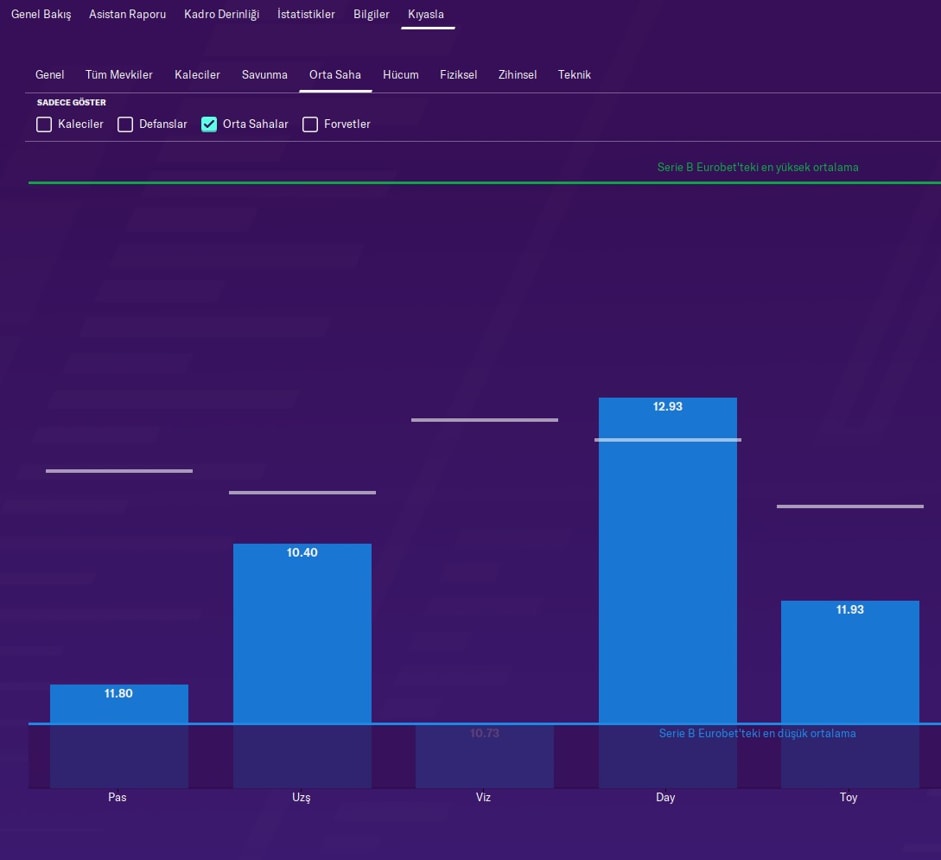
Task: Click the Day bar showing 12.93
Action: (667, 560)
